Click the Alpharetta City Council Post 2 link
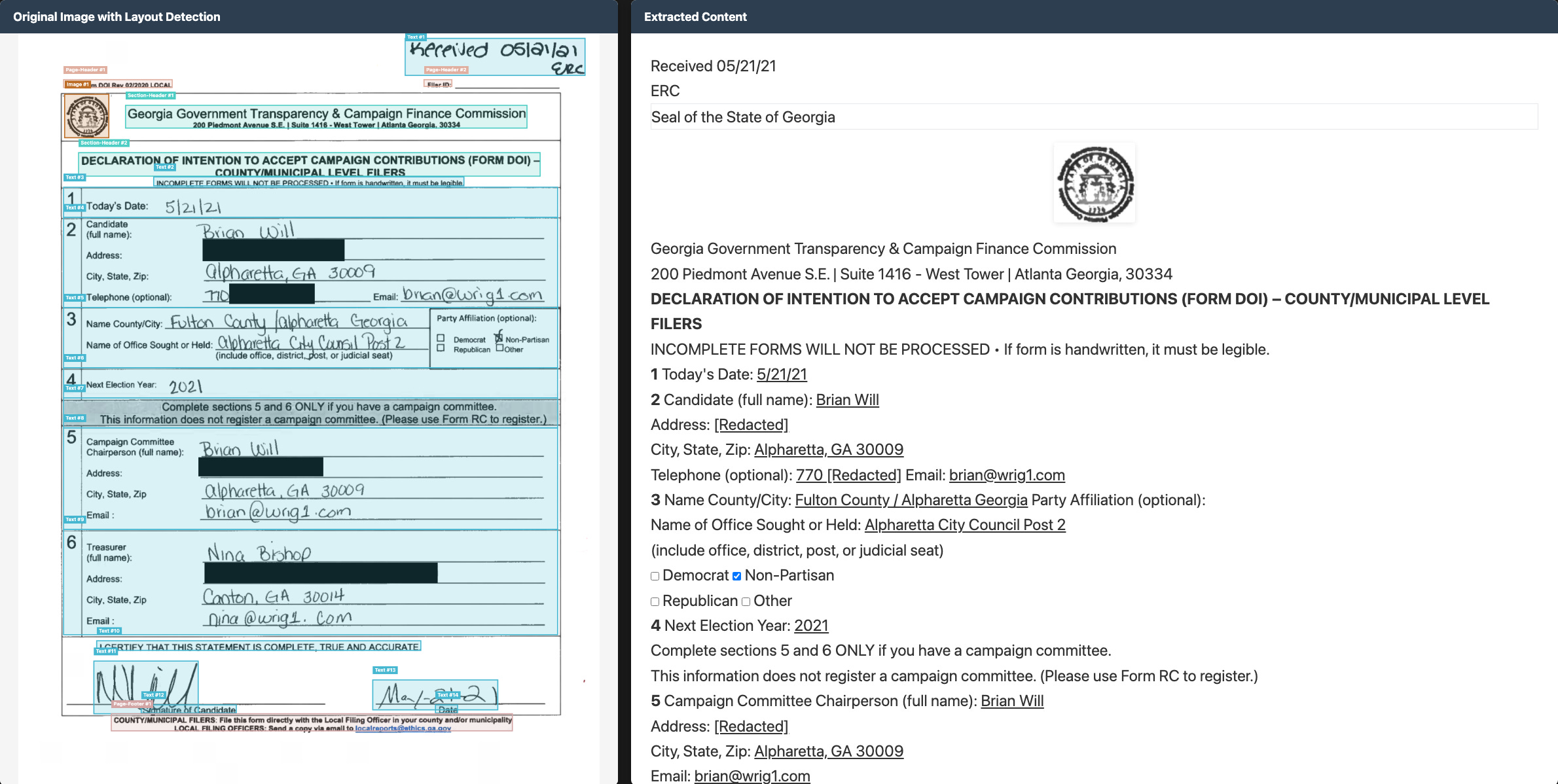The width and height of the screenshot is (1558, 784). click(x=964, y=525)
